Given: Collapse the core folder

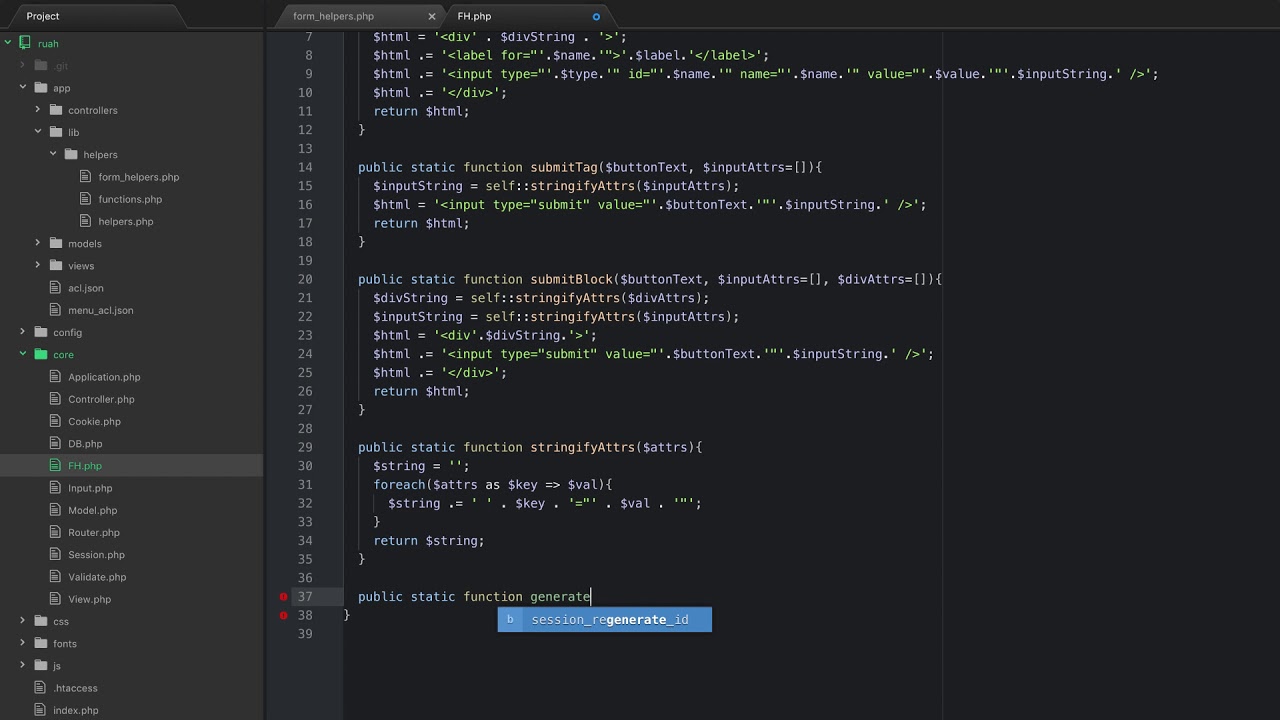Looking at the screenshot, I should click(x=23, y=354).
